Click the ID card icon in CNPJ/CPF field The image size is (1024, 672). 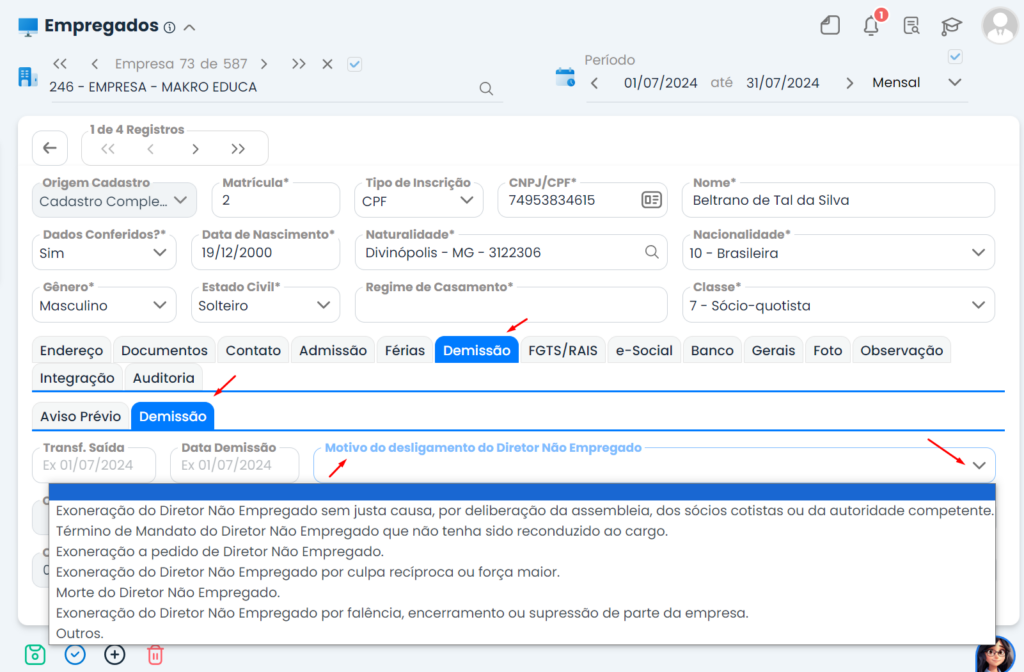tap(651, 200)
